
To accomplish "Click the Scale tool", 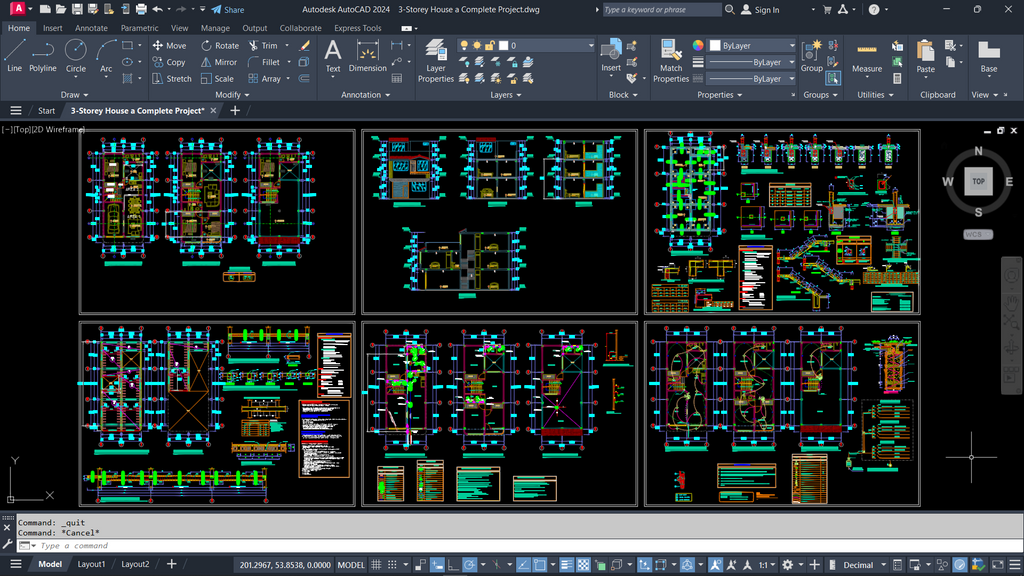I will pos(217,78).
